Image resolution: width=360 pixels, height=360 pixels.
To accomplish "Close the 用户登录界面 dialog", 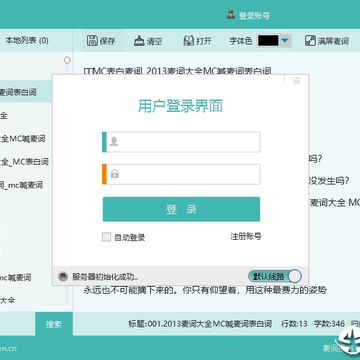I will pos(296,80).
